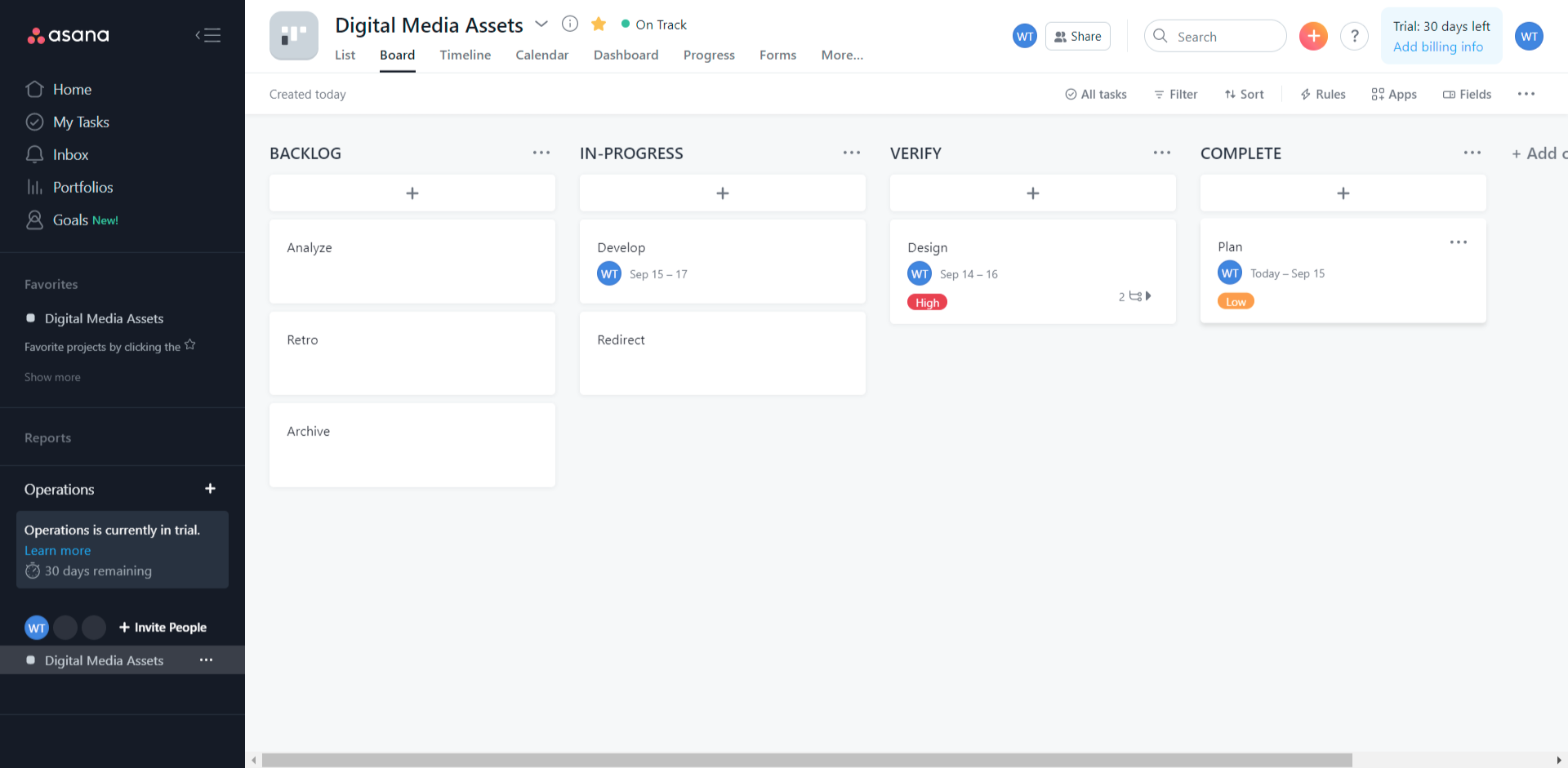Viewport: 1568px width, 768px height.
Task: Open On Track status indicator
Action: pos(654,24)
